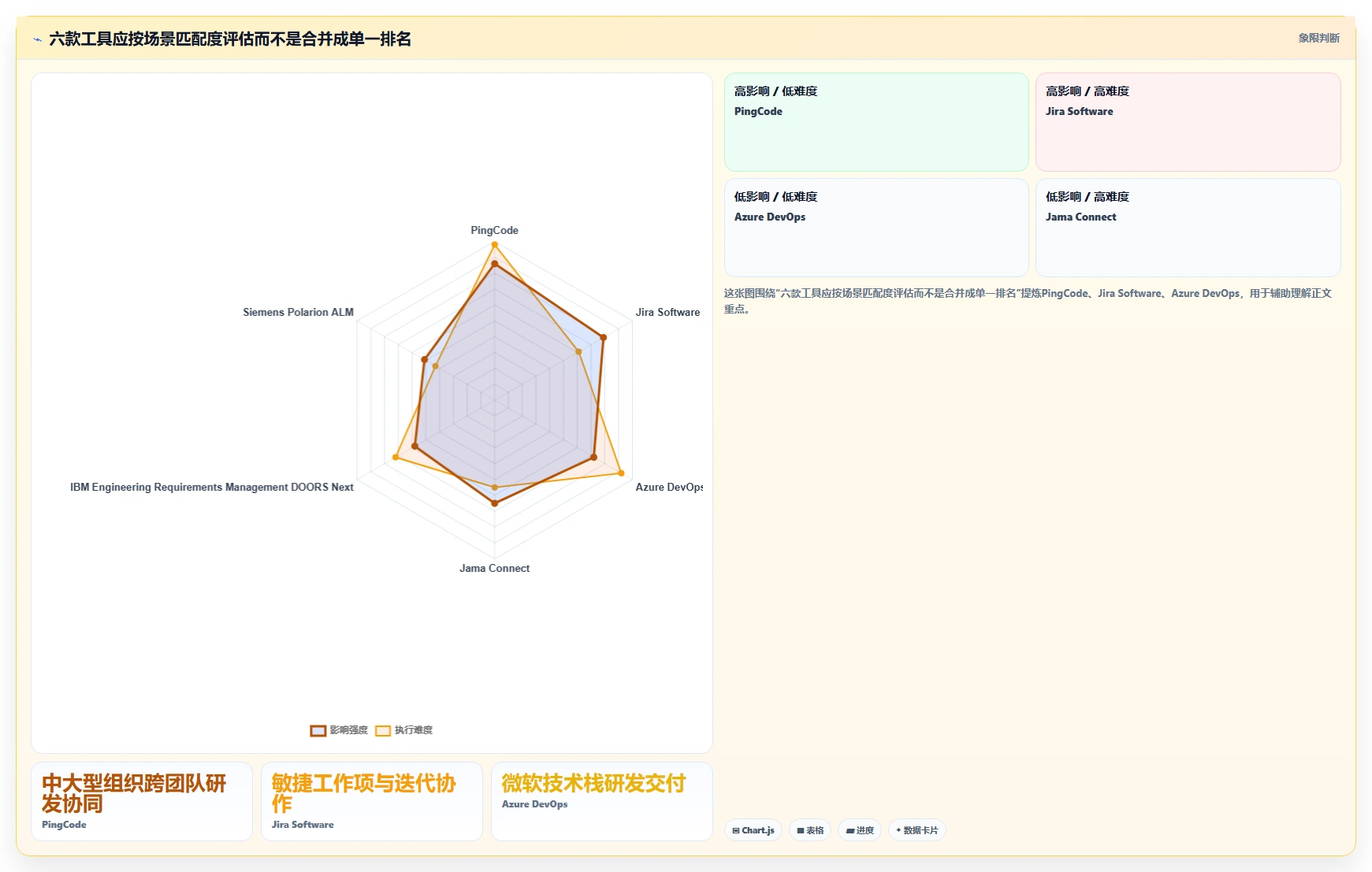Click the orange 执行难度 point on Azure DevOps axis
The image size is (1372, 872).
pos(621,473)
